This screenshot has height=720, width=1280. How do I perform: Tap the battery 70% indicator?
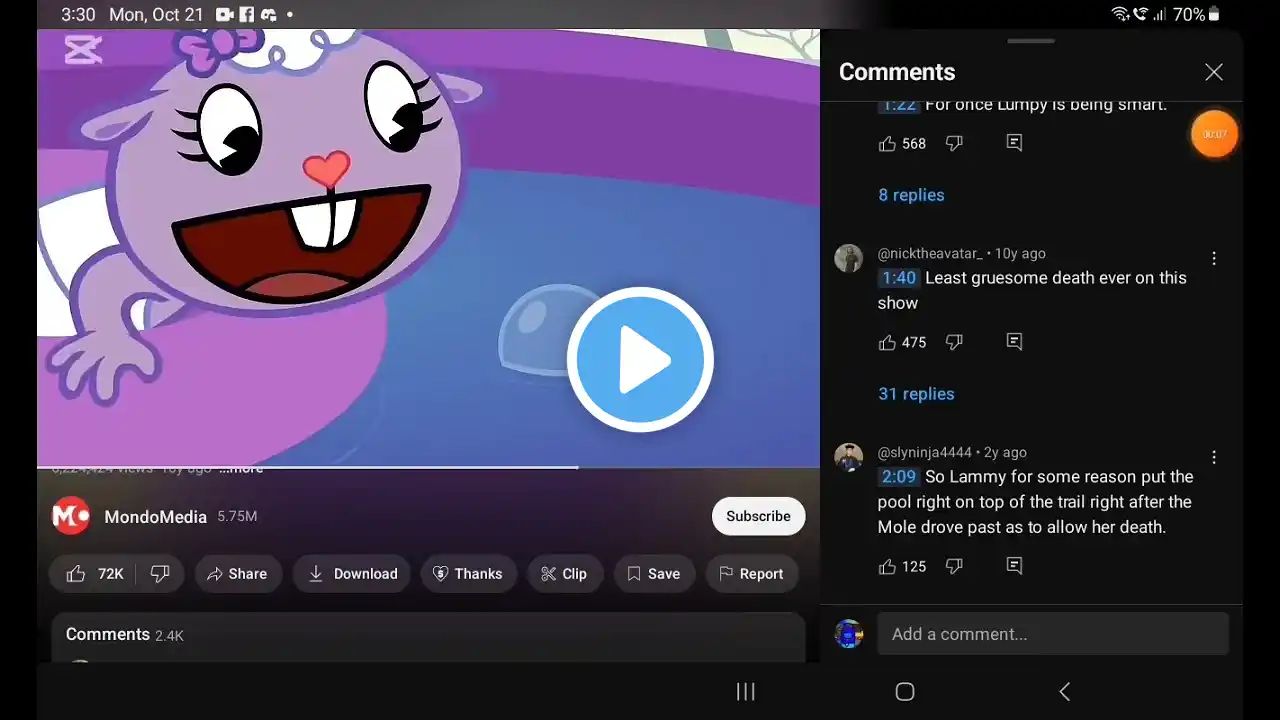(x=1196, y=14)
